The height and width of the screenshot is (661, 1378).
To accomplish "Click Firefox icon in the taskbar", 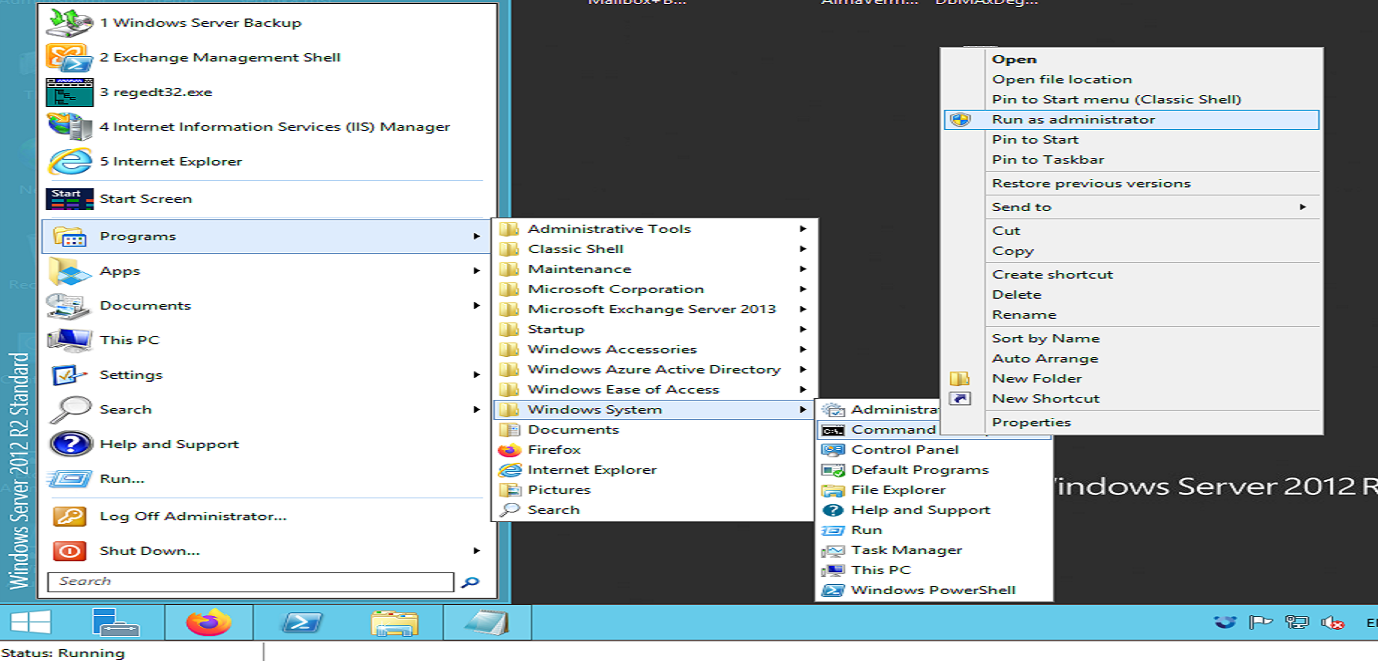I will 208,623.
